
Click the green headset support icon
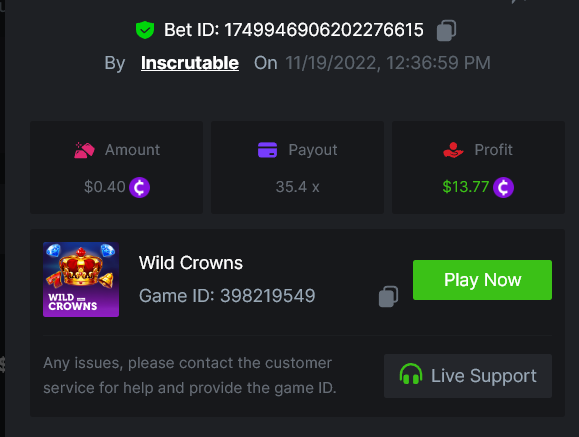[x=411, y=374]
